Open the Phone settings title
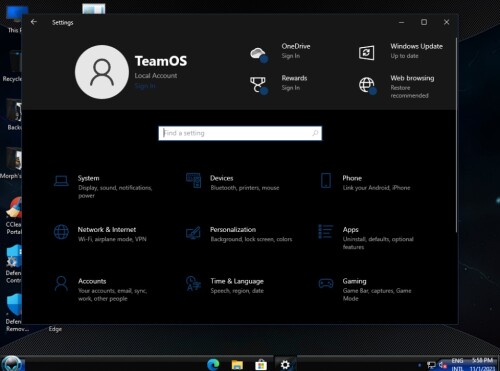 click(x=352, y=178)
